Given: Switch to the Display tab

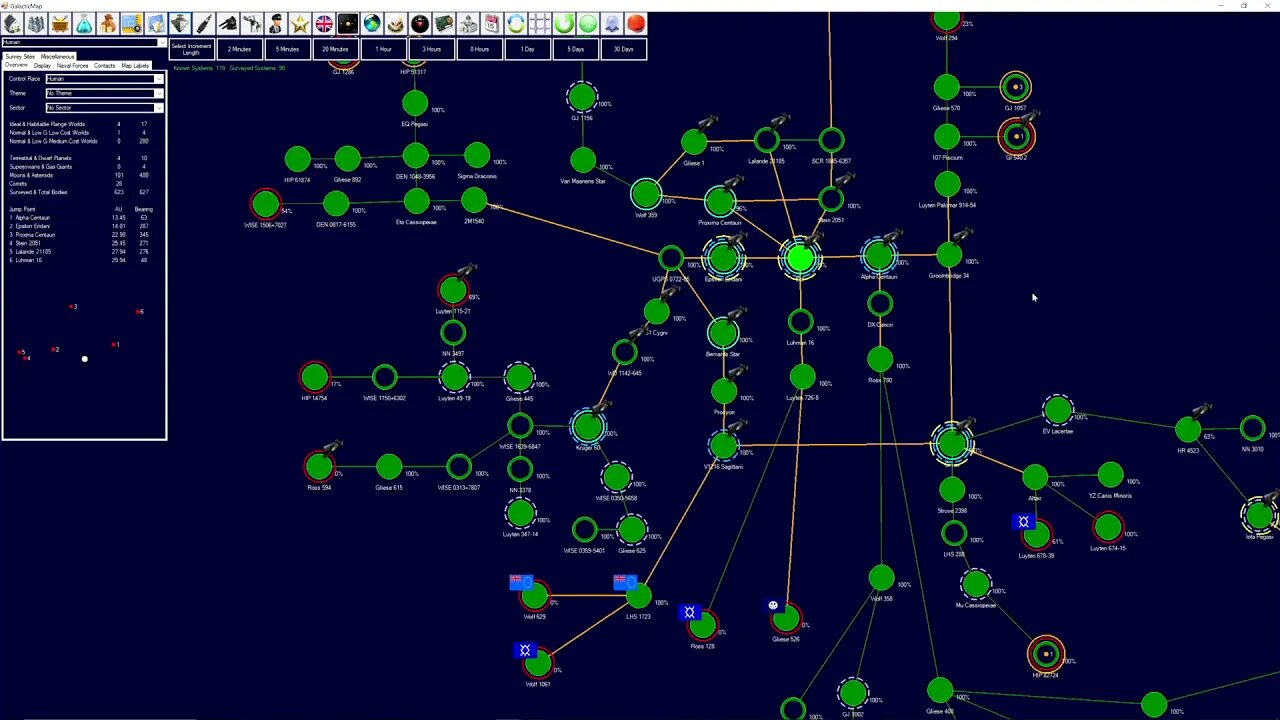Looking at the screenshot, I should coord(42,65).
